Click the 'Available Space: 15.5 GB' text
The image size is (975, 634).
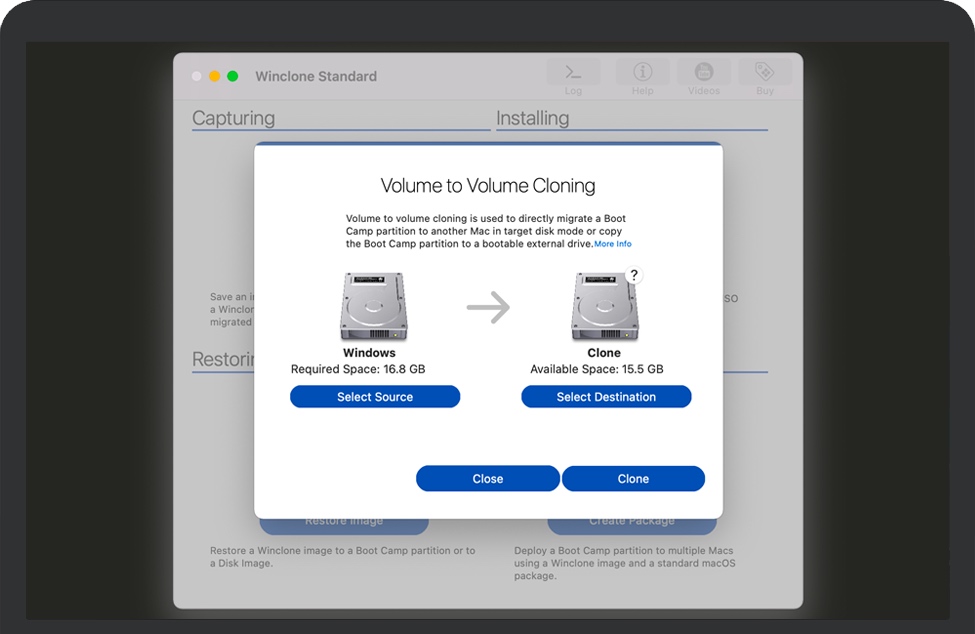(597, 369)
